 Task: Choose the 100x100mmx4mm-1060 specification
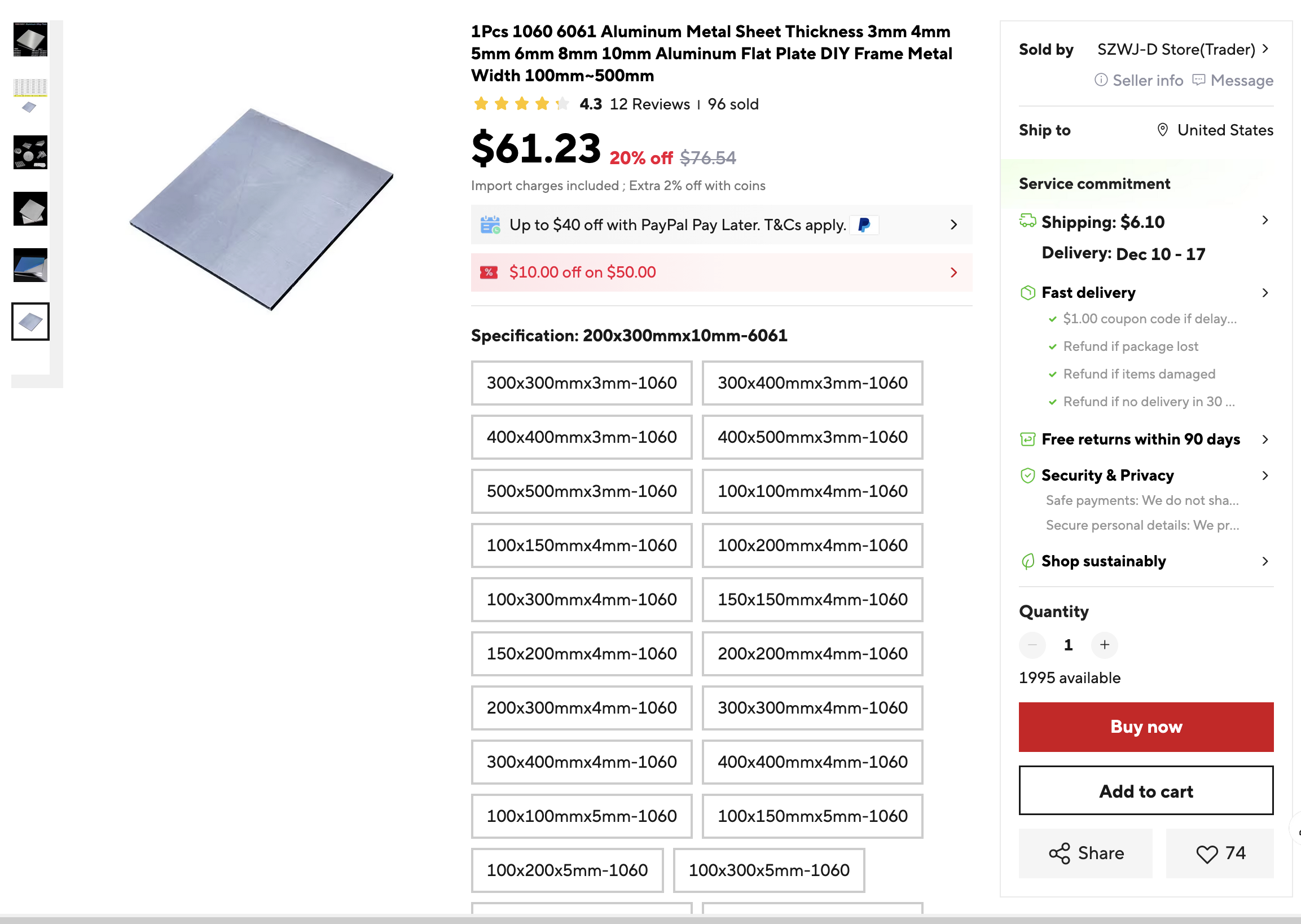click(x=812, y=491)
